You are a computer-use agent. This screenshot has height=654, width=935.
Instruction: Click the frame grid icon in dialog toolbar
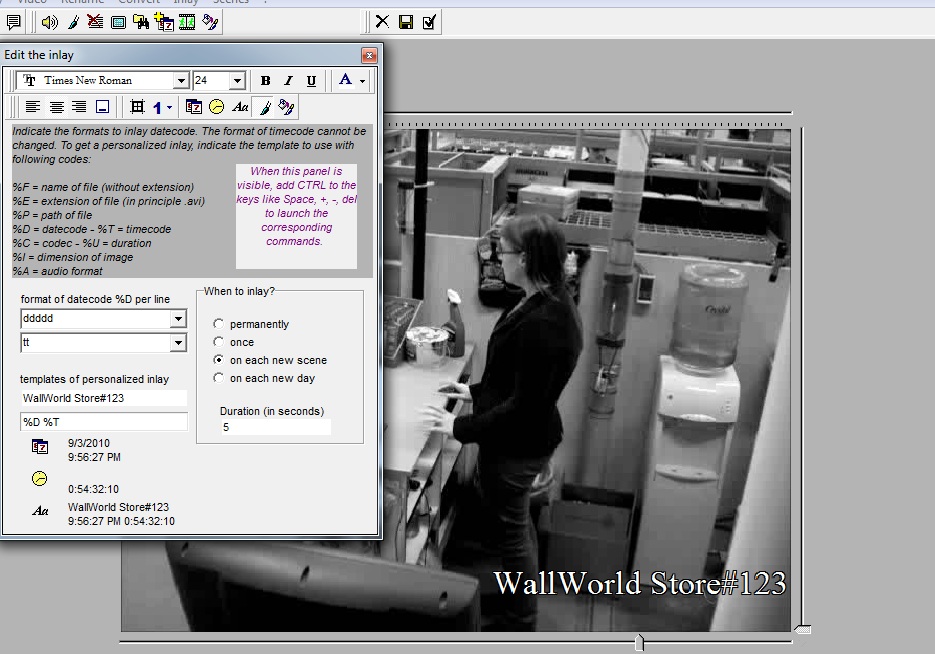pos(138,107)
